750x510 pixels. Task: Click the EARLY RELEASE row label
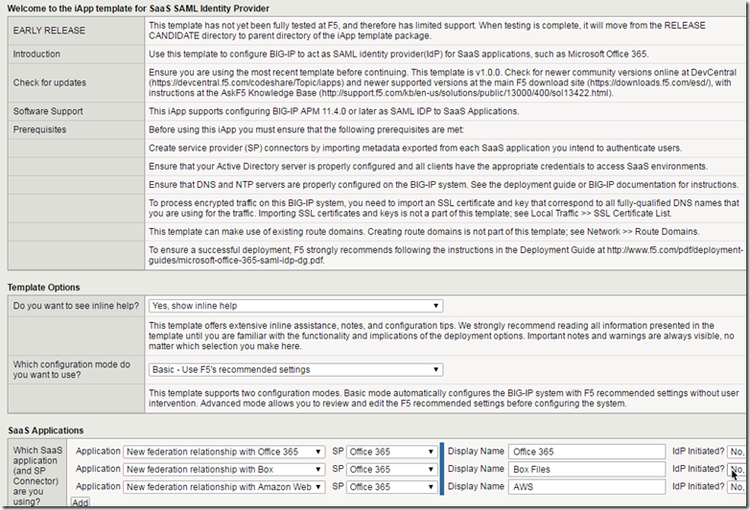pos(49,31)
